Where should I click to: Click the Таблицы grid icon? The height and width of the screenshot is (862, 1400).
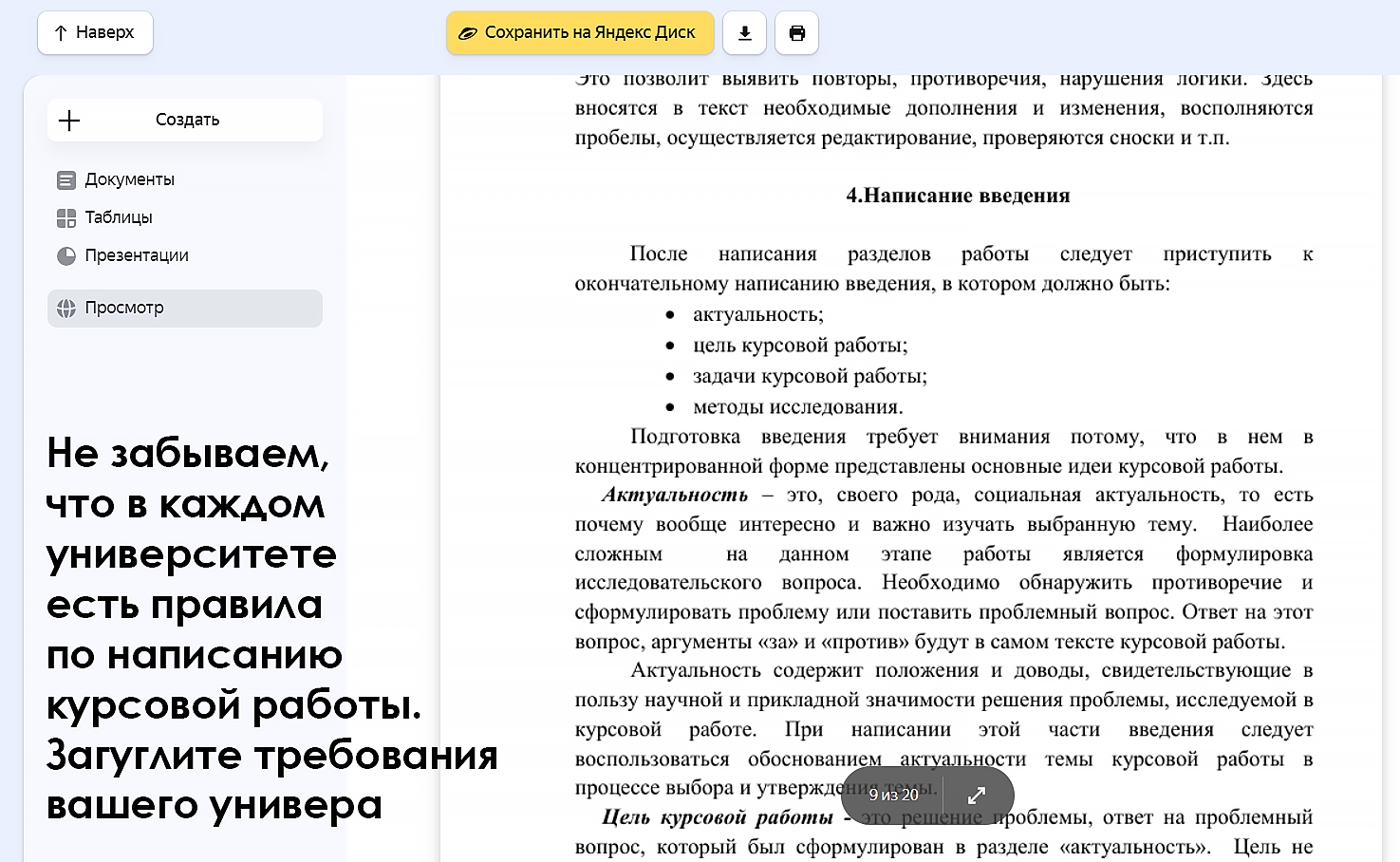66,218
